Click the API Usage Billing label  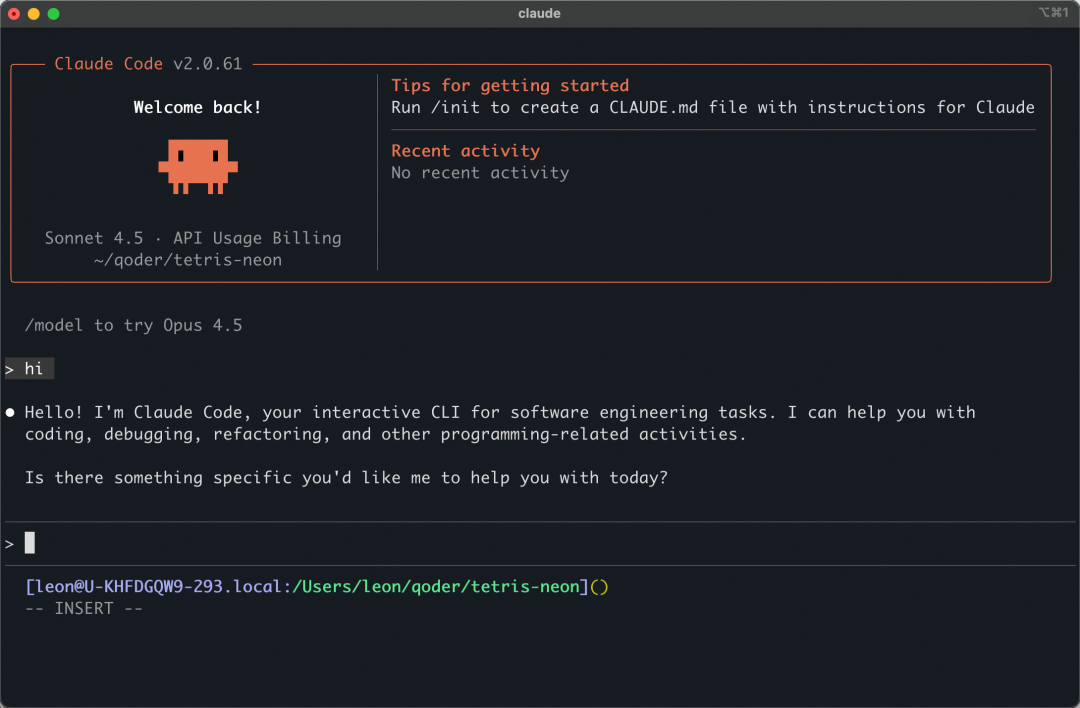(259, 238)
